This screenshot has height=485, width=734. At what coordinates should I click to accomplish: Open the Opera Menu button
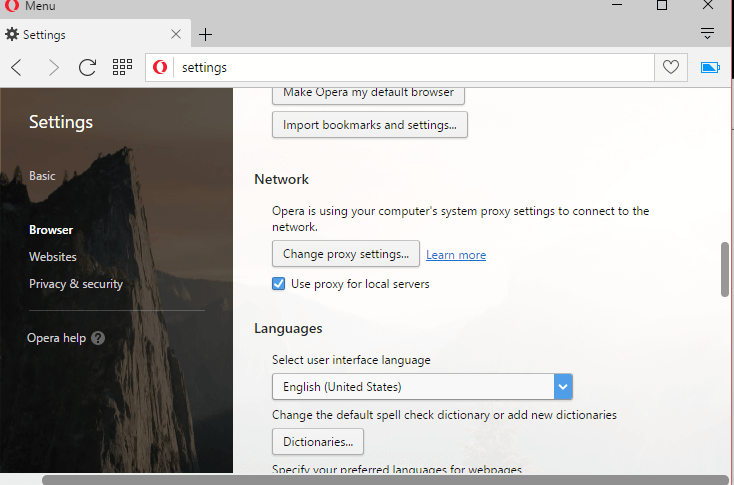click(x=30, y=6)
